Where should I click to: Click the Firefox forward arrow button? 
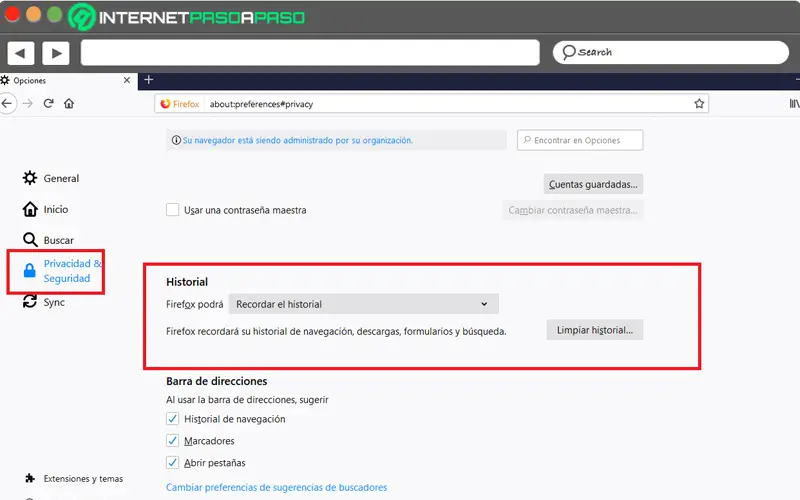click(x=28, y=104)
